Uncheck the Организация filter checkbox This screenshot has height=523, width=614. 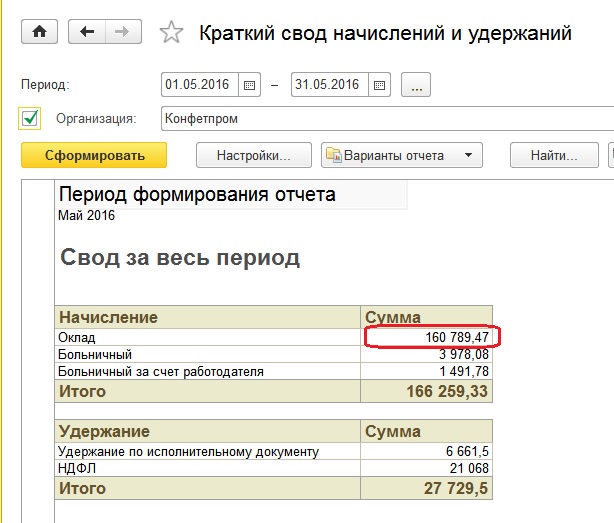pos(30,118)
